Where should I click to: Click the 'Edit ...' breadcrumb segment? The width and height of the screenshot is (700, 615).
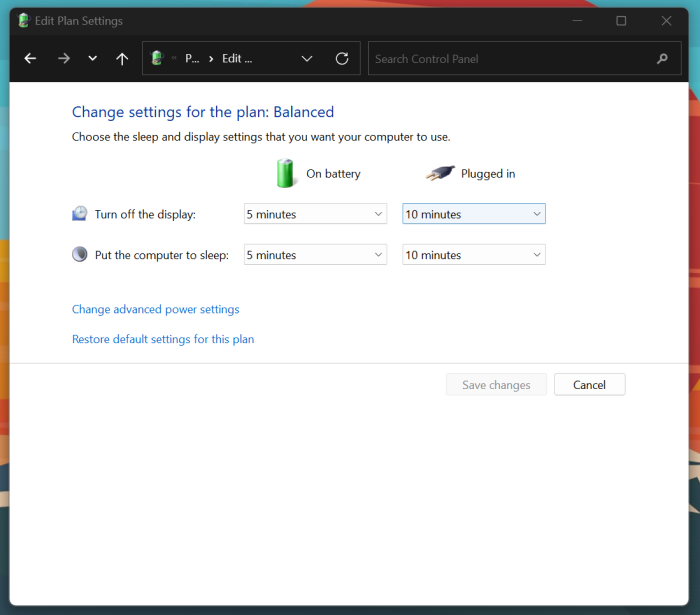tap(237, 58)
